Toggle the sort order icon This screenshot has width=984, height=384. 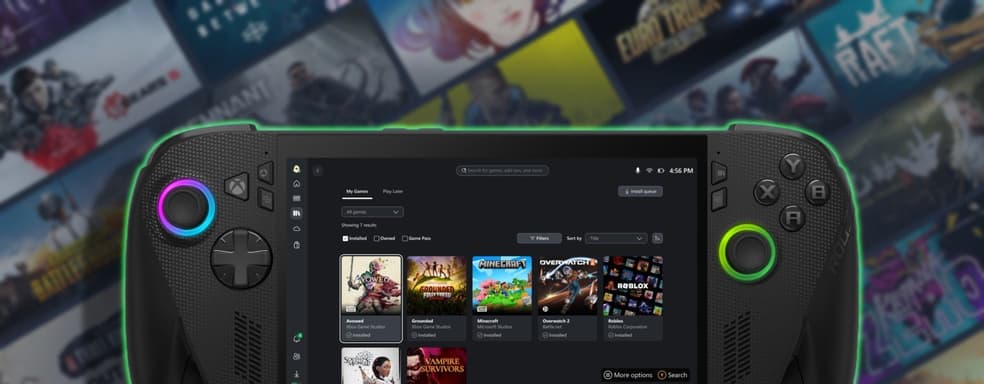[x=657, y=238]
